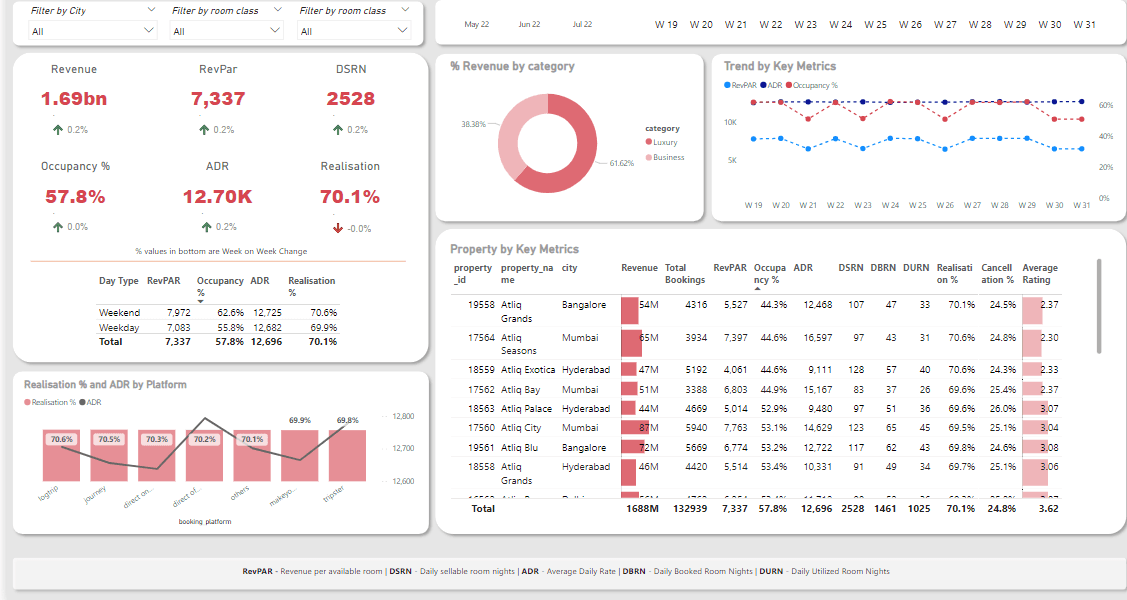Sort by the Cancellation % column header
Image resolution: width=1127 pixels, height=600 pixels.
tap(998, 274)
